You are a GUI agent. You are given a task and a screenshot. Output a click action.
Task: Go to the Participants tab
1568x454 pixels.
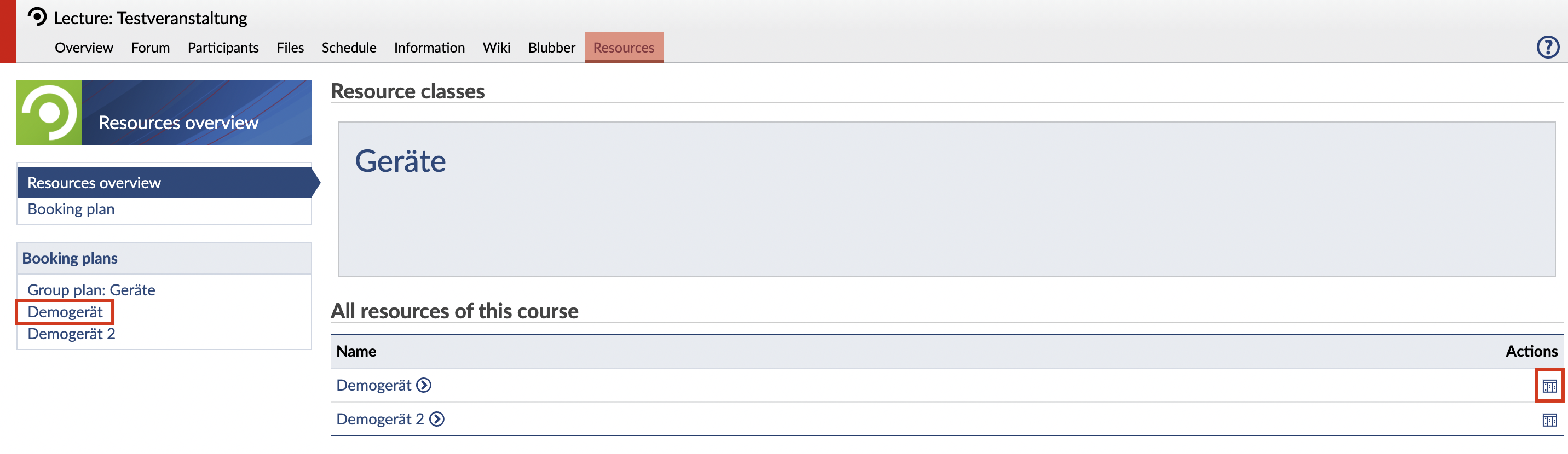coord(223,48)
